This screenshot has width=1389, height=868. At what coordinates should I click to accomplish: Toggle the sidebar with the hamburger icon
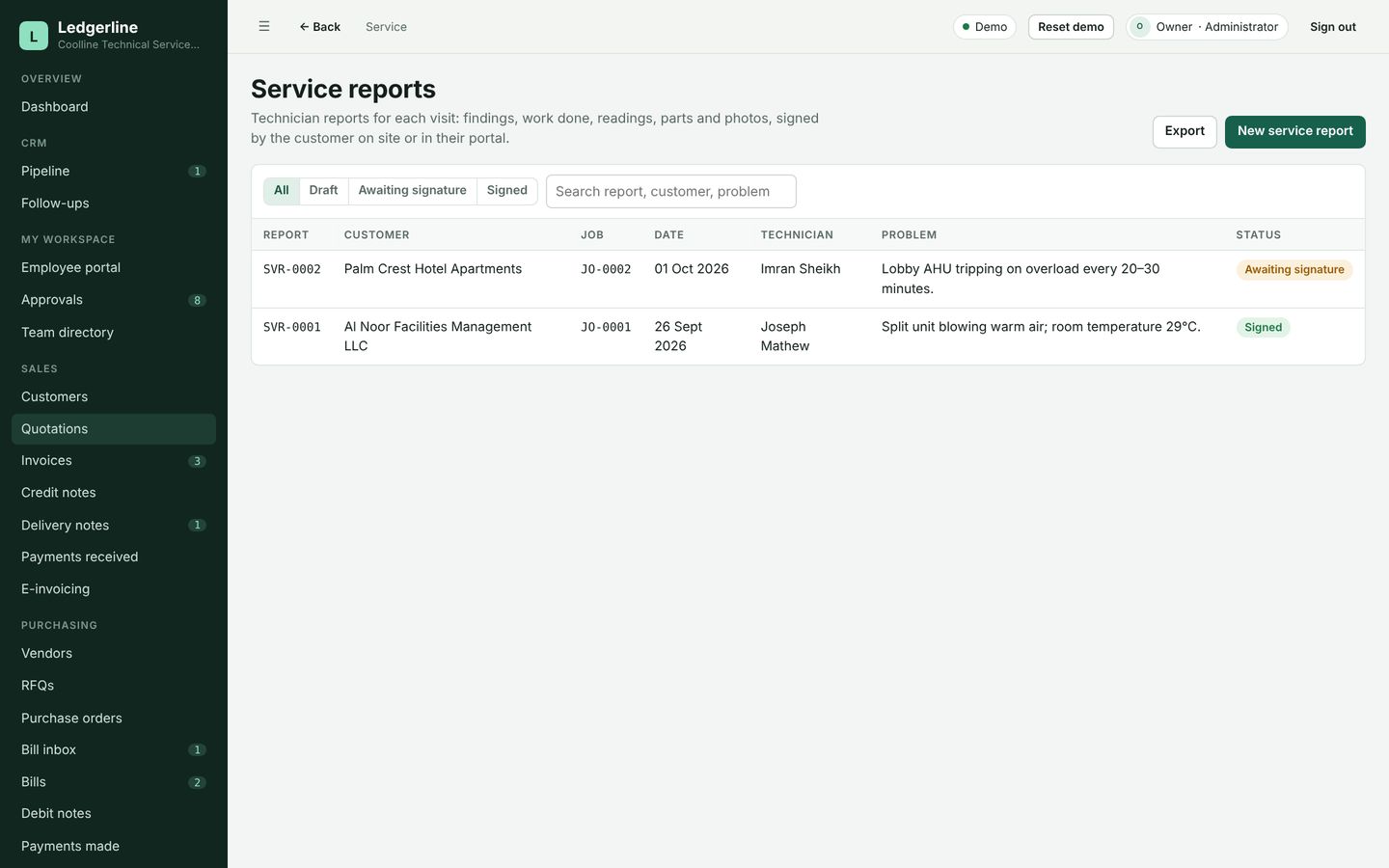(x=264, y=27)
